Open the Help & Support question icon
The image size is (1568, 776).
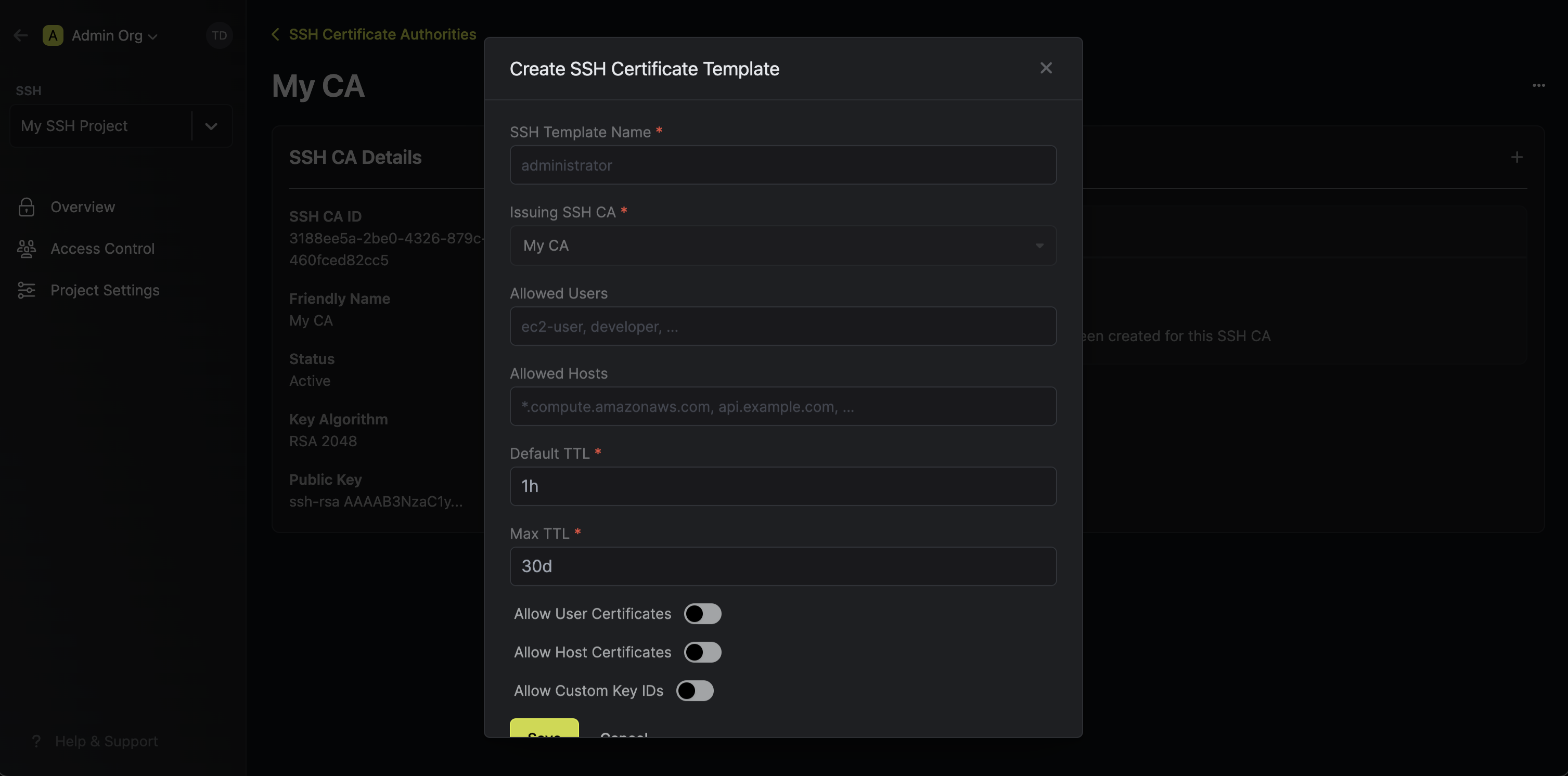(x=36, y=741)
